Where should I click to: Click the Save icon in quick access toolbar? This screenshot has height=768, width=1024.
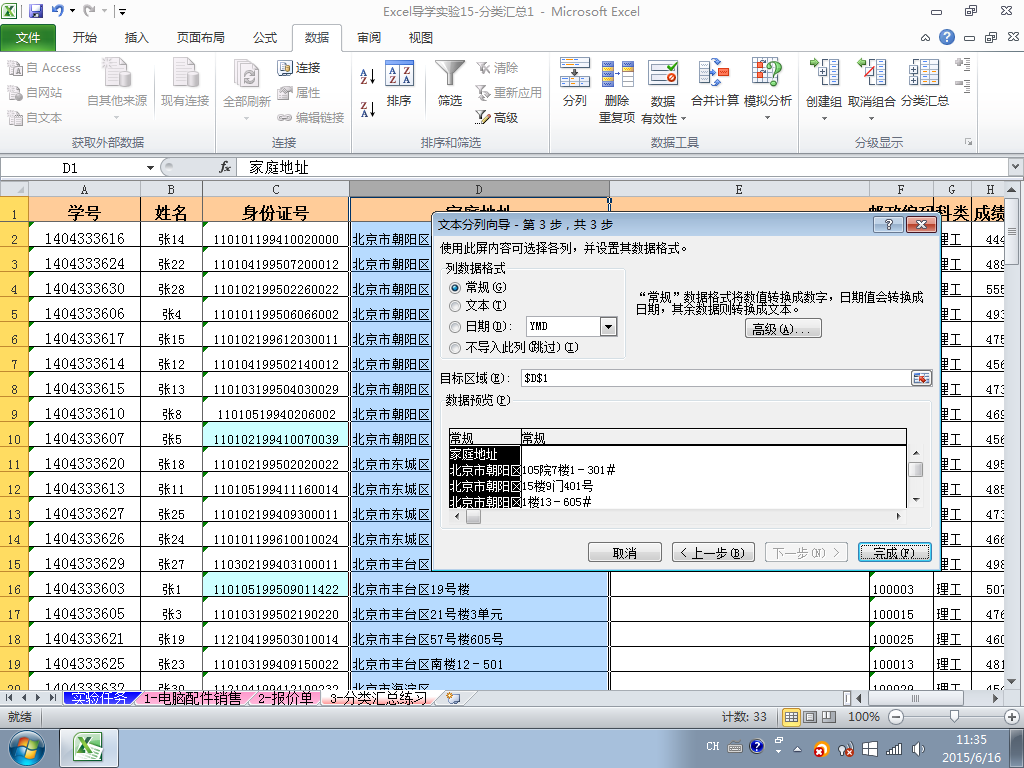pos(35,11)
